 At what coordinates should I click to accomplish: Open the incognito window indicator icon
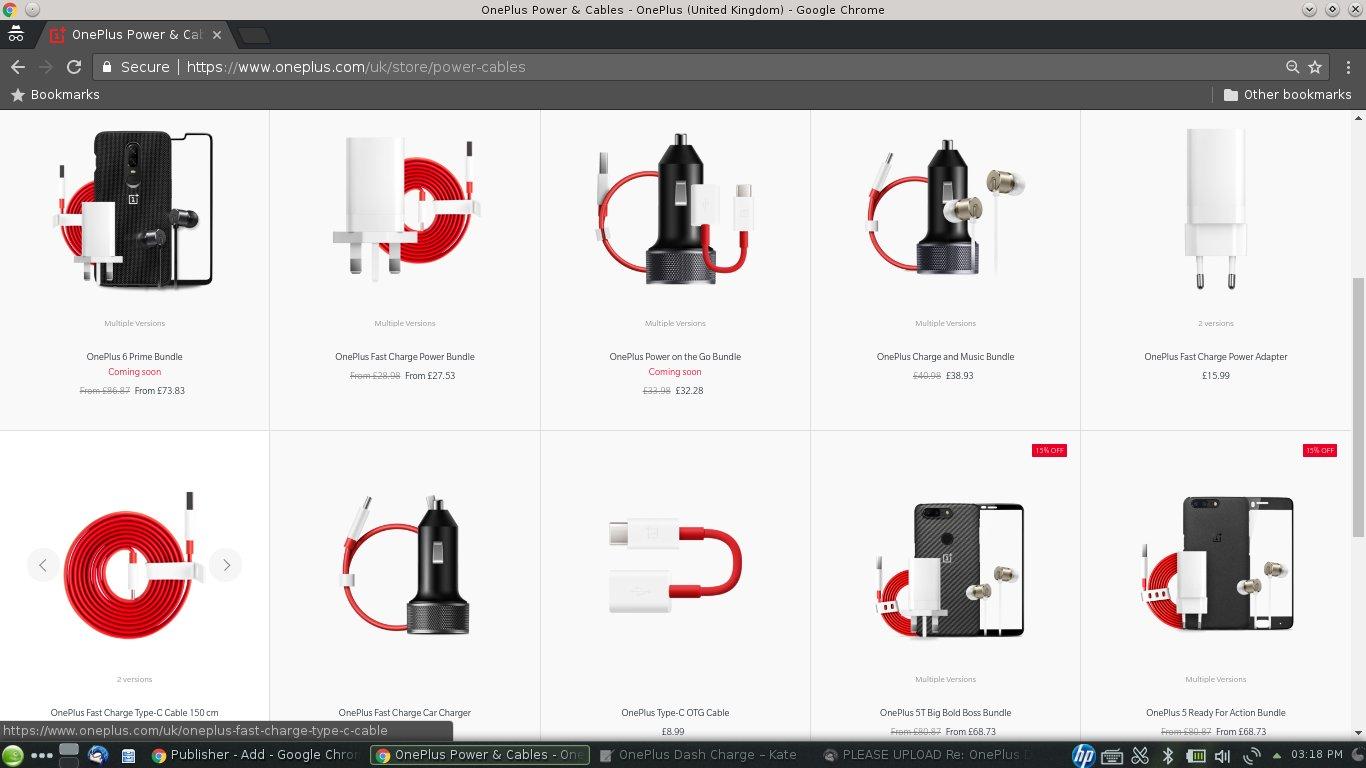coord(15,34)
